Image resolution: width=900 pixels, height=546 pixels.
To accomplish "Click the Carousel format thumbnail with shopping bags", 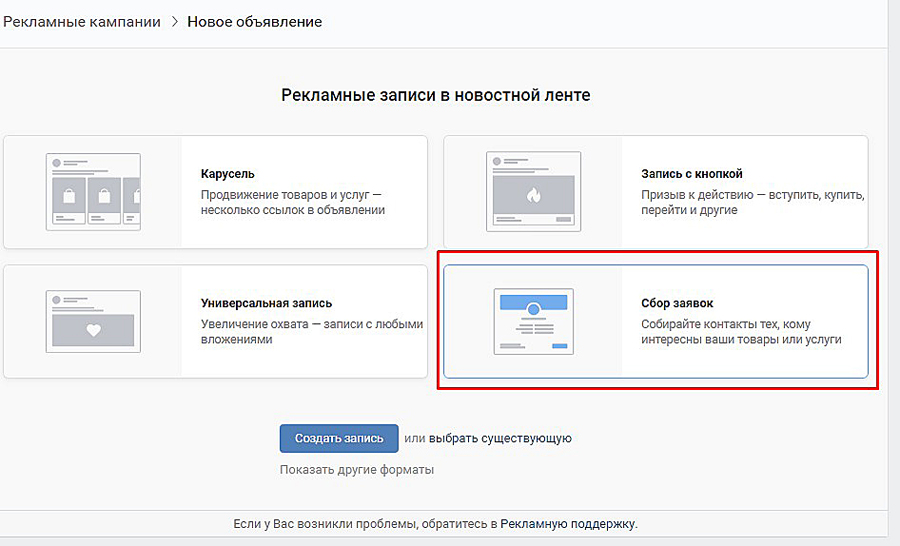I will [x=93, y=191].
